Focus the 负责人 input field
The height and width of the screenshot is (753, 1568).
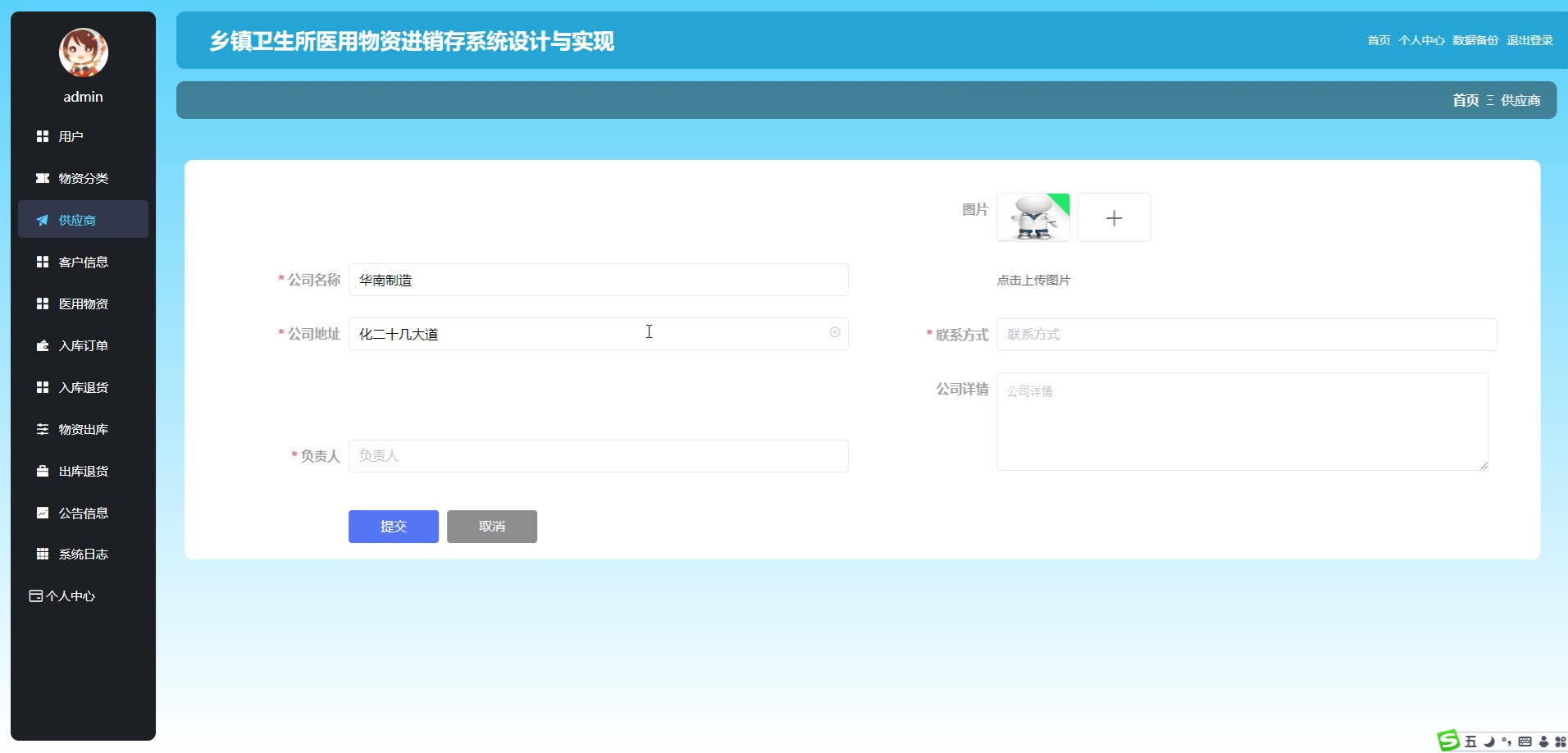click(599, 456)
